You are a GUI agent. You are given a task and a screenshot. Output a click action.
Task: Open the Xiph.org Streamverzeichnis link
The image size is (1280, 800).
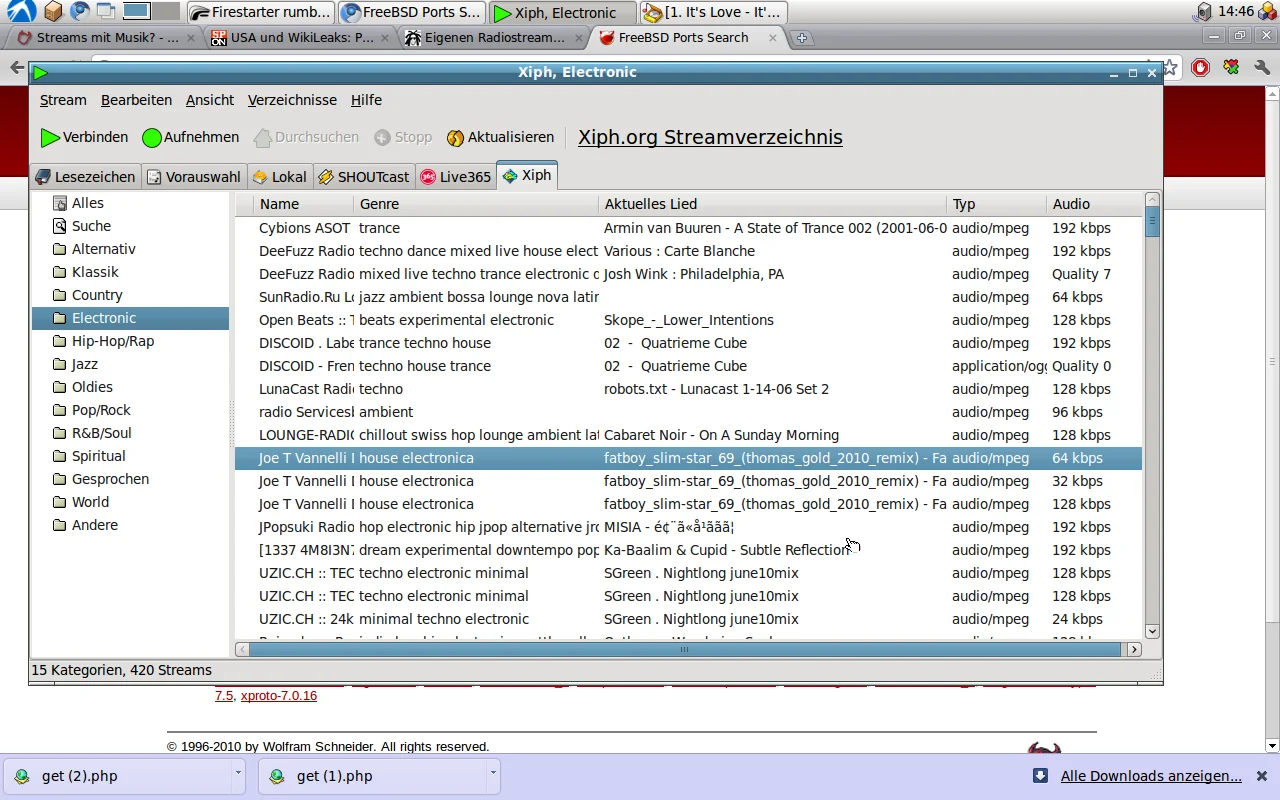click(710, 137)
